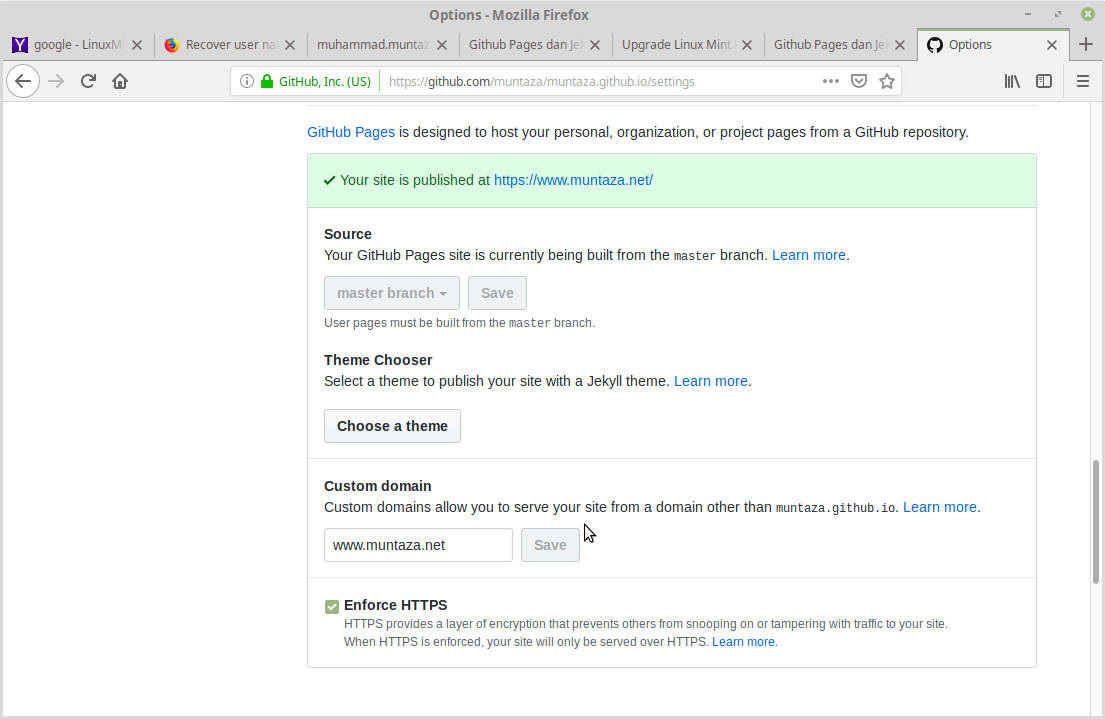
Task: Open the Library icon in toolbar
Action: coord(1012,82)
